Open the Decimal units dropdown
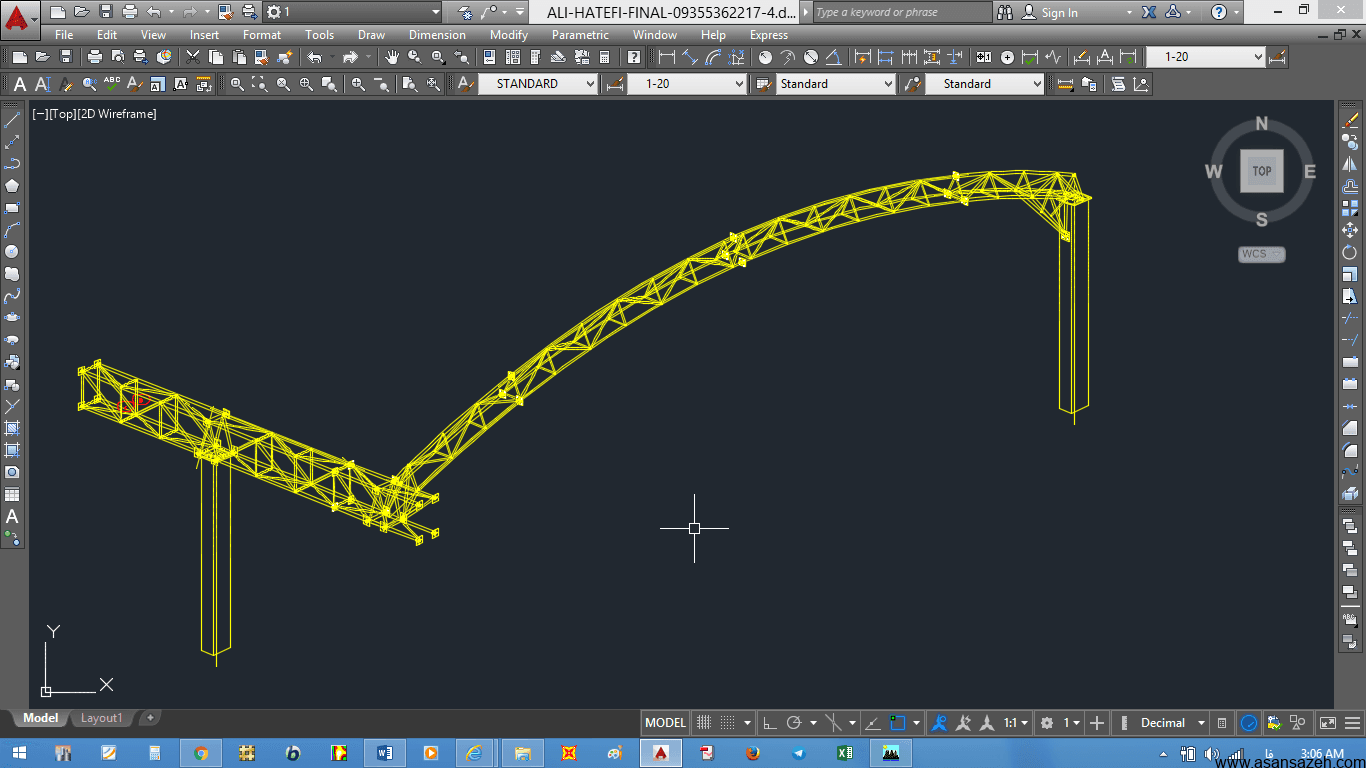This screenshot has height=768, width=1366. click(x=1173, y=723)
